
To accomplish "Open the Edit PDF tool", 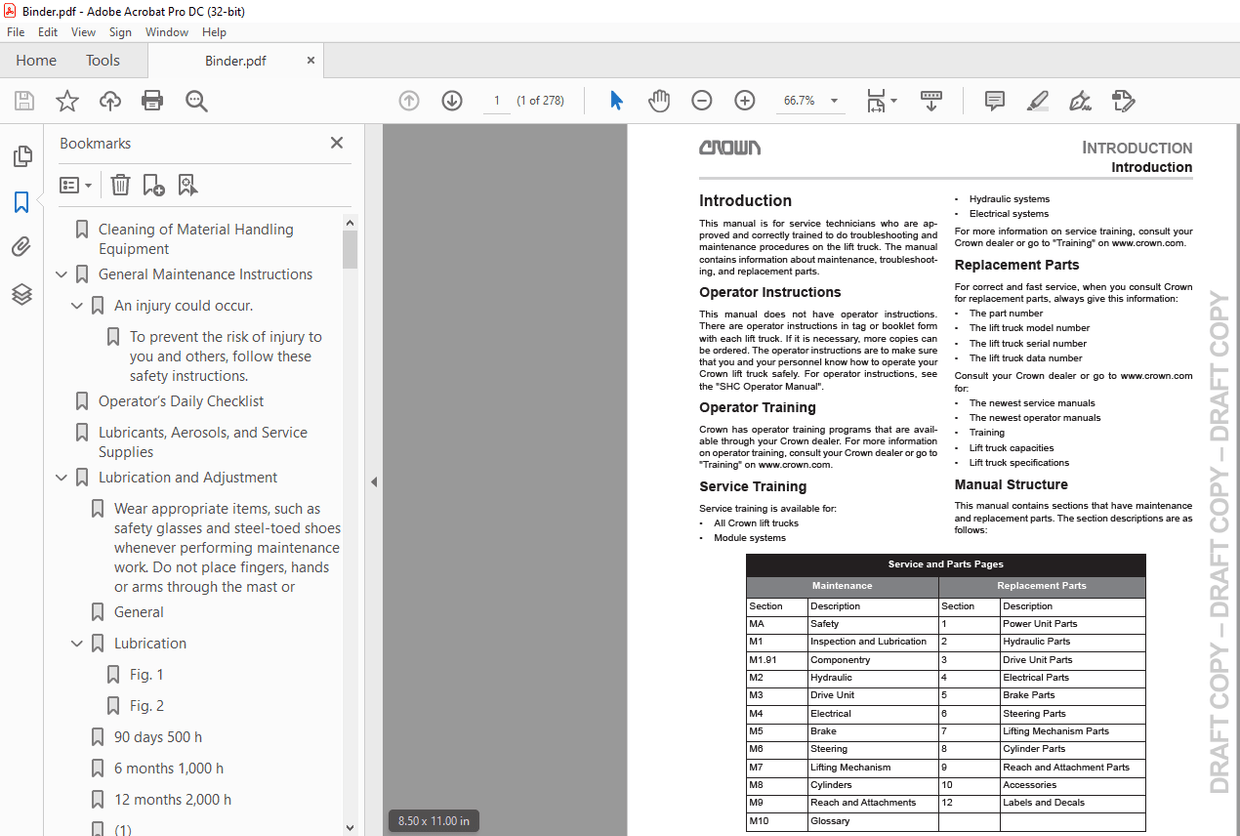I will pyautogui.click(x=1124, y=100).
